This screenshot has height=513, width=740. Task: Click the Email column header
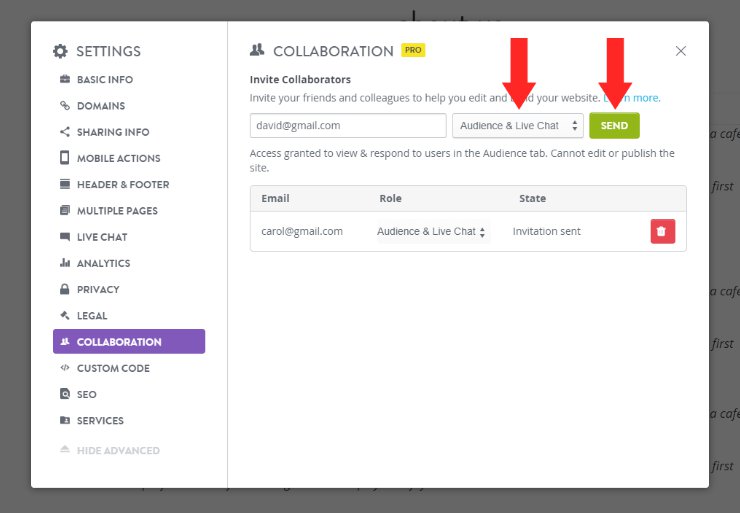coord(275,198)
